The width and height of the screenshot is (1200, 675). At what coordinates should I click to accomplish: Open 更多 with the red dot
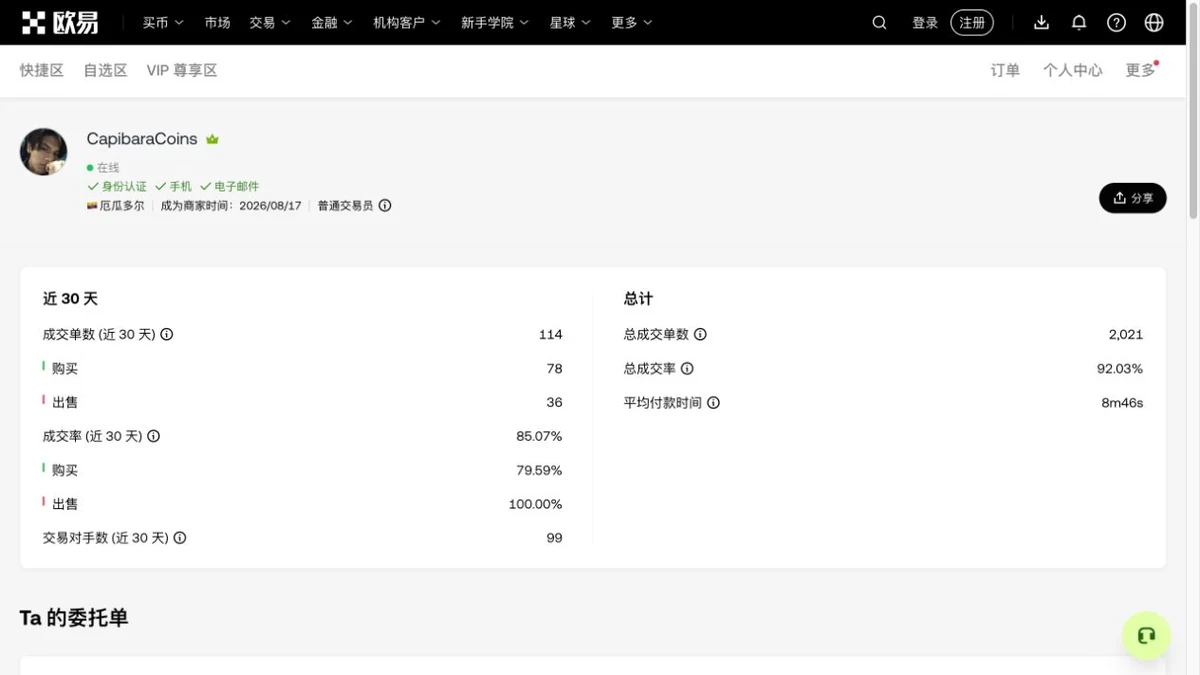pos(1141,70)
